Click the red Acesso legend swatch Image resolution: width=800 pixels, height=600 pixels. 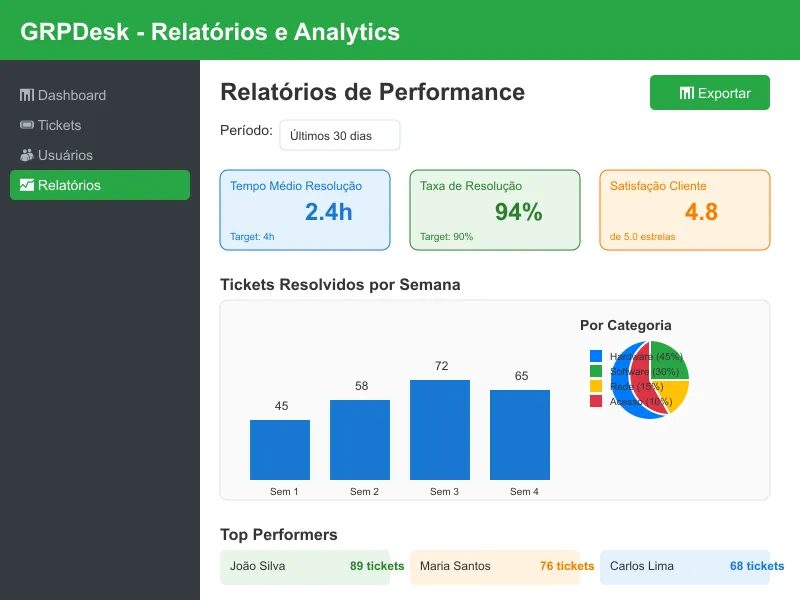coord(596,401)
